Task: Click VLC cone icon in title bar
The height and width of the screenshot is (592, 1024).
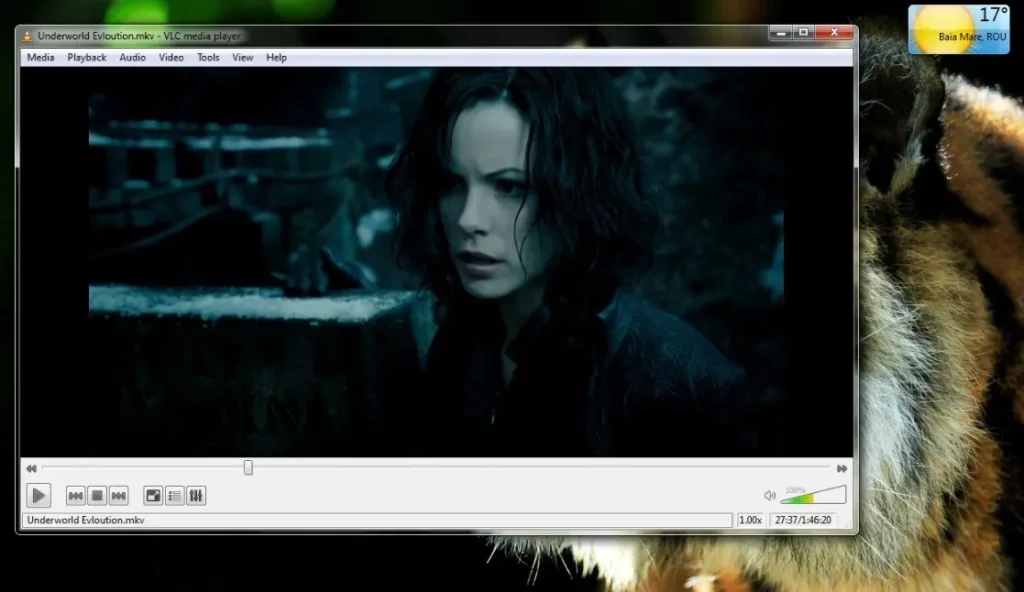Action: [27, 36]
